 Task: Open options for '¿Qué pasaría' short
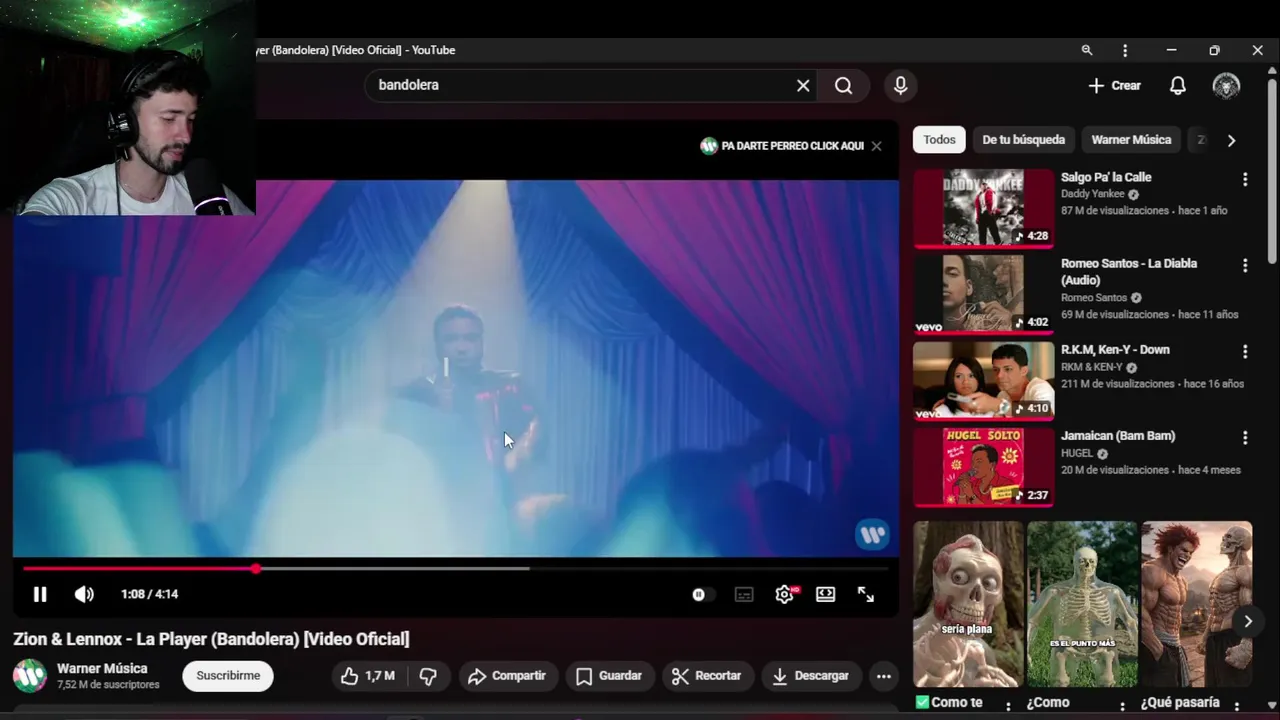(1237, 706)
